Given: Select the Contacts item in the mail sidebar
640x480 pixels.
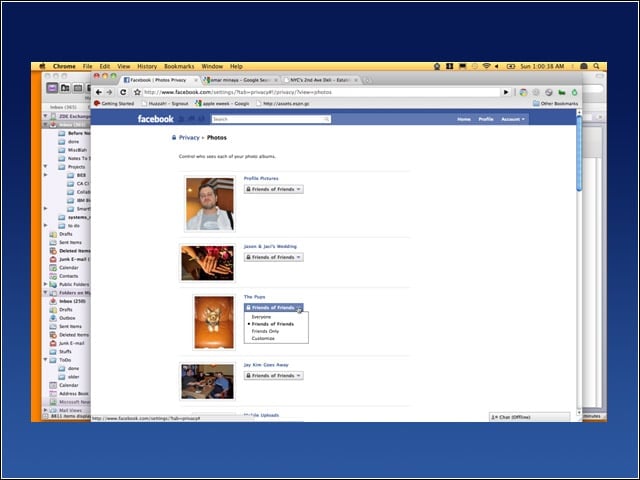Looking at the screenshot, I should point(68,276).
